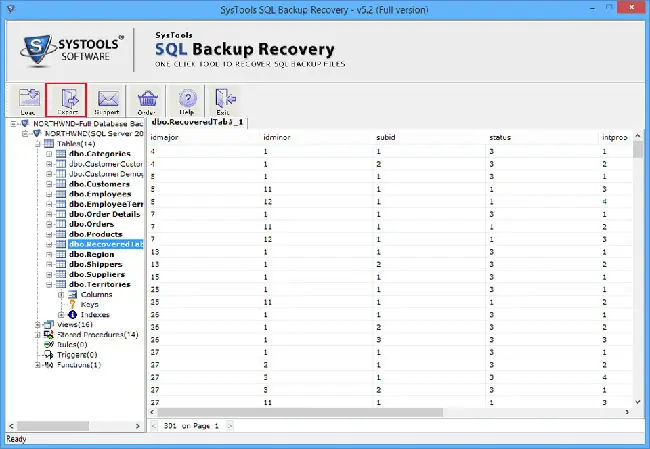The image size is (650, 449).
Task: Select the Rules(0) tree item
Action: point(72,345)
